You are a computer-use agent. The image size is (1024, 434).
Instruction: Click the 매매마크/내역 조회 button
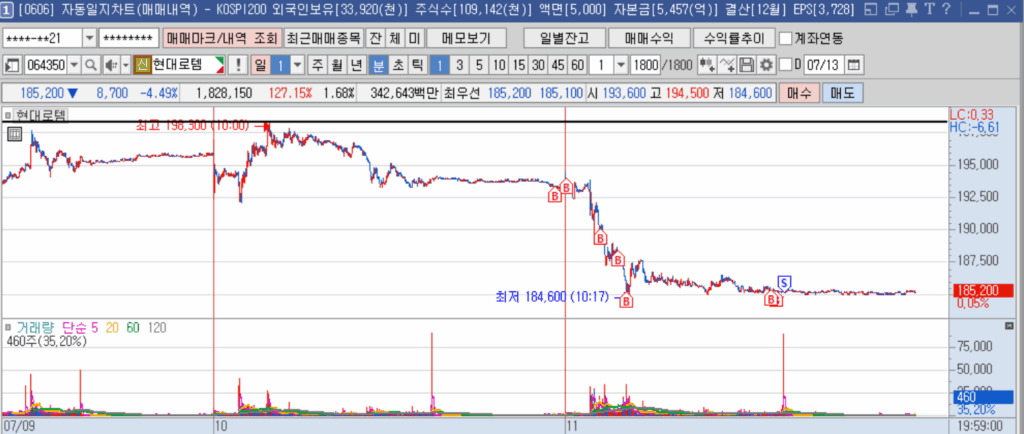pos(221,38)
